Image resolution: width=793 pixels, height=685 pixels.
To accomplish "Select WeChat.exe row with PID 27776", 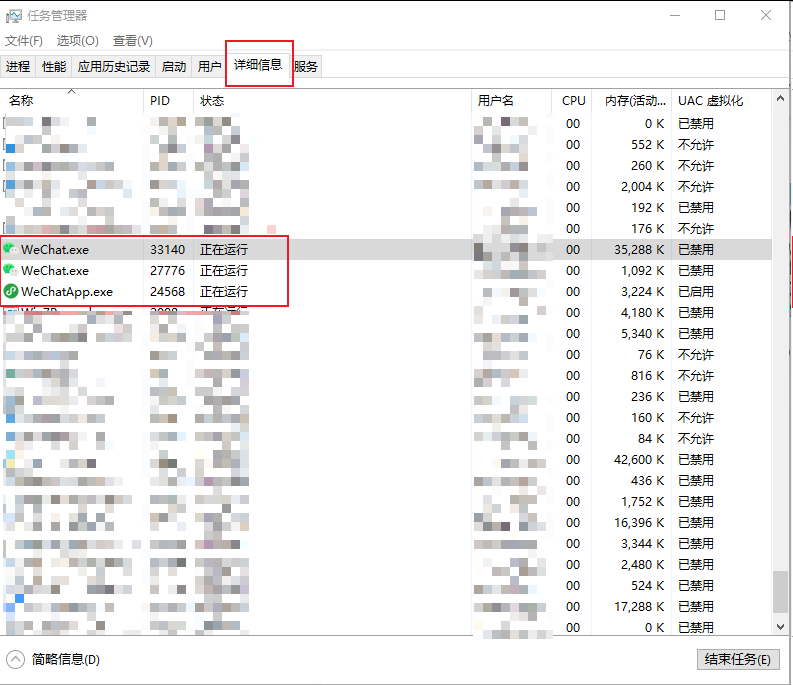I will tap(386, 271).
